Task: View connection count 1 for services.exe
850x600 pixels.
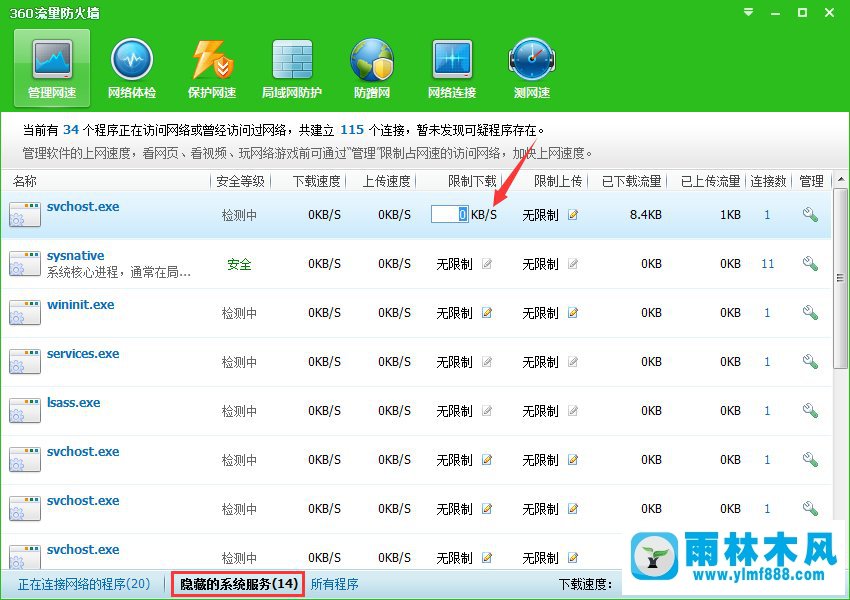Action: [767, 362]
